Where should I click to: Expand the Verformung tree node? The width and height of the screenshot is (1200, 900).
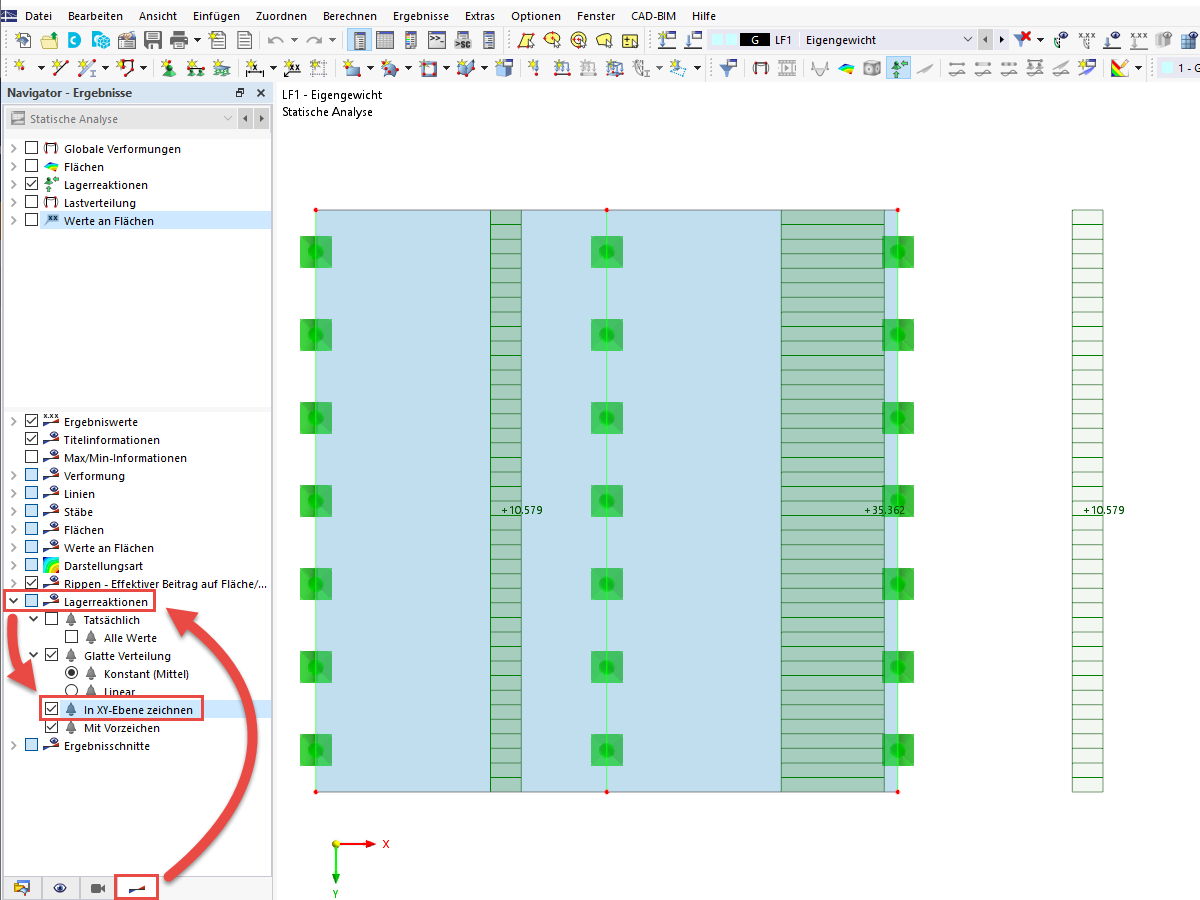pyautogui.click(x=13, y=475)
